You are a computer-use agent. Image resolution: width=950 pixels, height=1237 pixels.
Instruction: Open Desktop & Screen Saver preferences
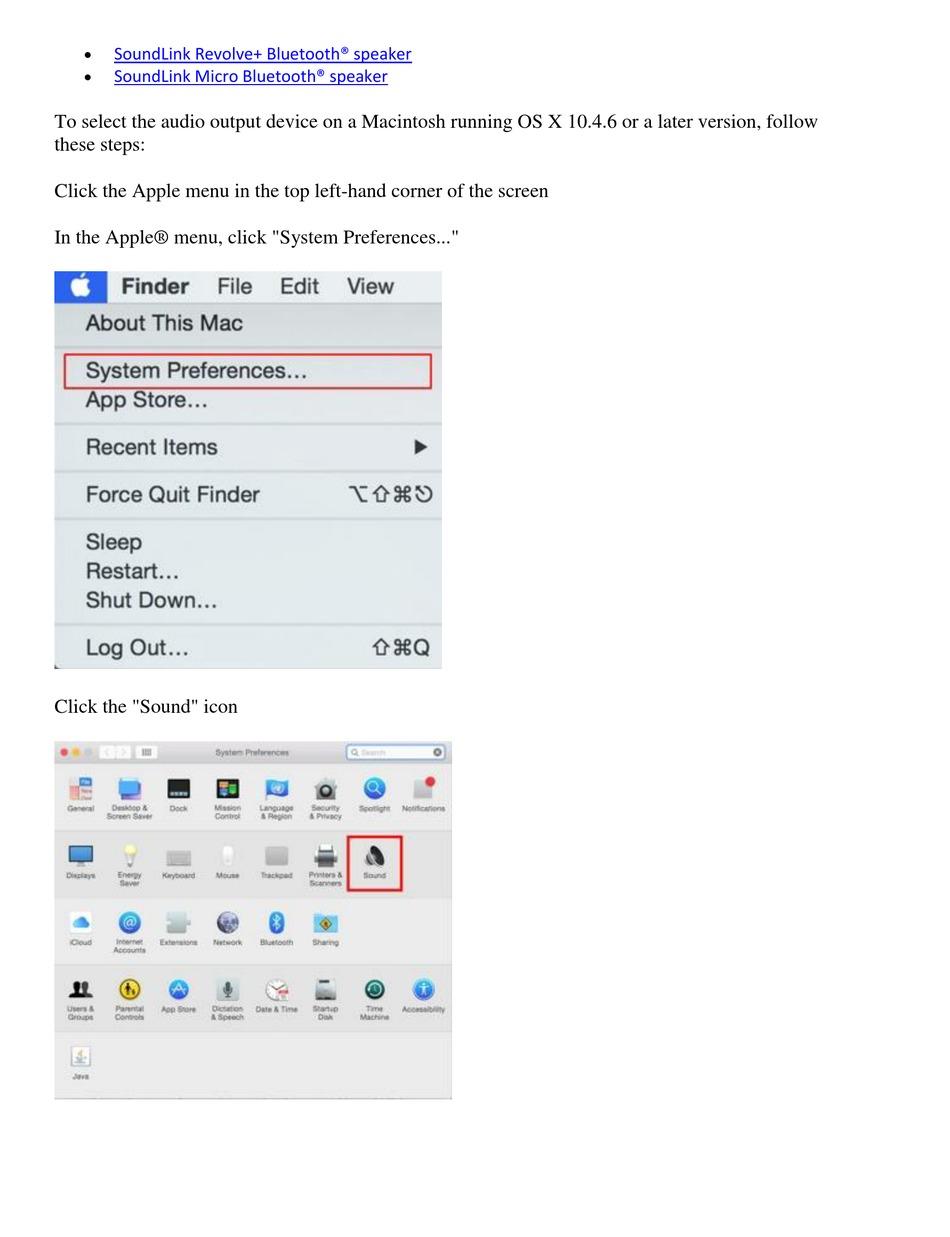click(129, 798)
